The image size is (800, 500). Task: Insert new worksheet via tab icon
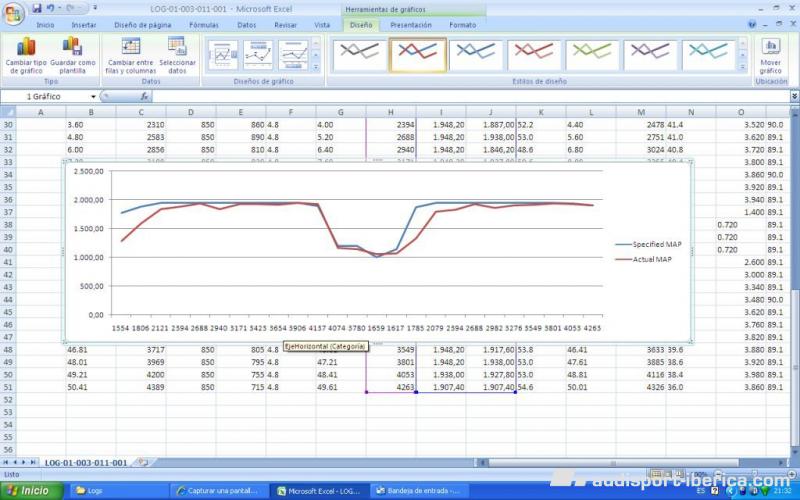[143, 462]
